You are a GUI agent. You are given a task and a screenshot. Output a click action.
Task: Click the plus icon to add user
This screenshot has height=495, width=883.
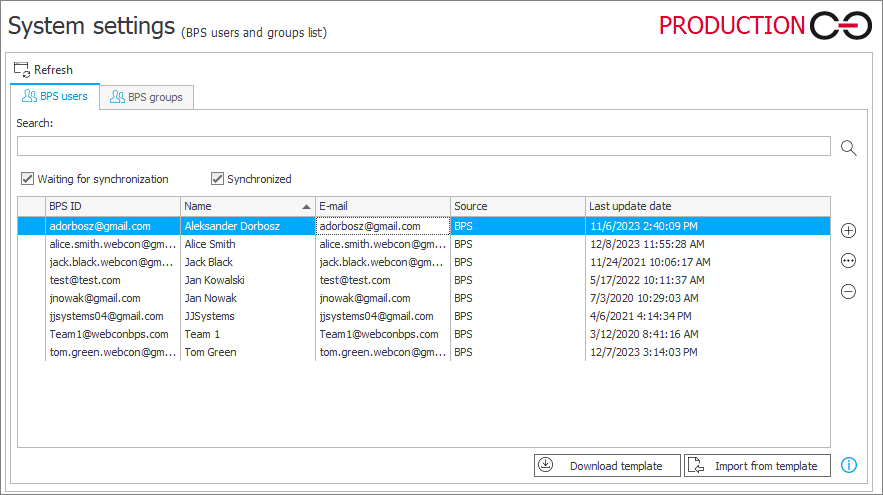point(849,230)
